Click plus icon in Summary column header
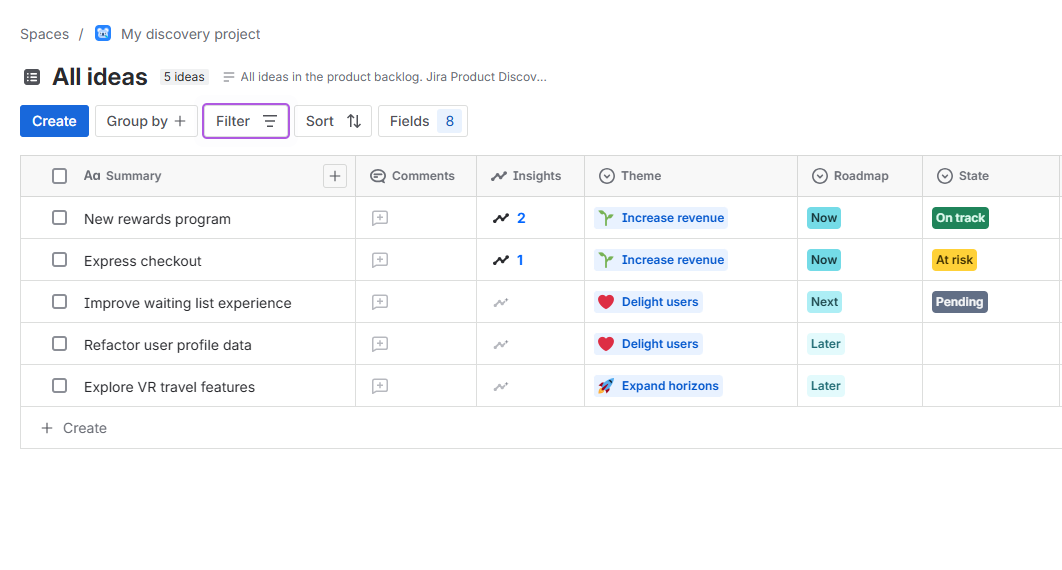 tap(335, 176)
